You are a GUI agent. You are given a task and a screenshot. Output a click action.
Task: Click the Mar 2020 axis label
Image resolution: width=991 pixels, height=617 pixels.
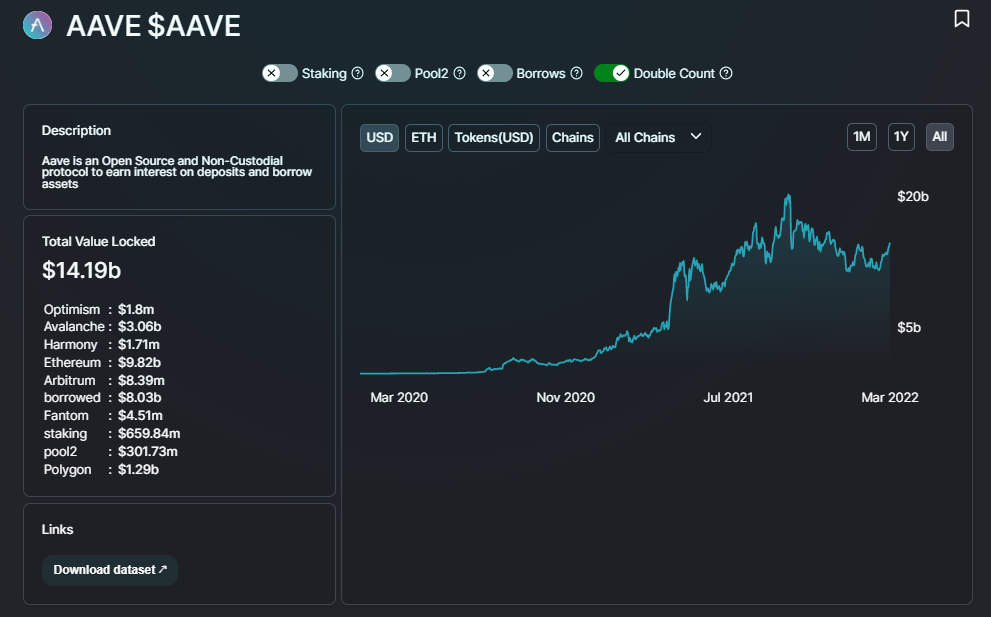coord(399,398)
